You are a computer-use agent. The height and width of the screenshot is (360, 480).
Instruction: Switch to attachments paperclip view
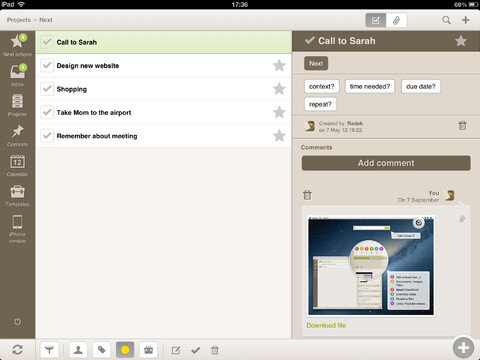click(x=396, y=20)
